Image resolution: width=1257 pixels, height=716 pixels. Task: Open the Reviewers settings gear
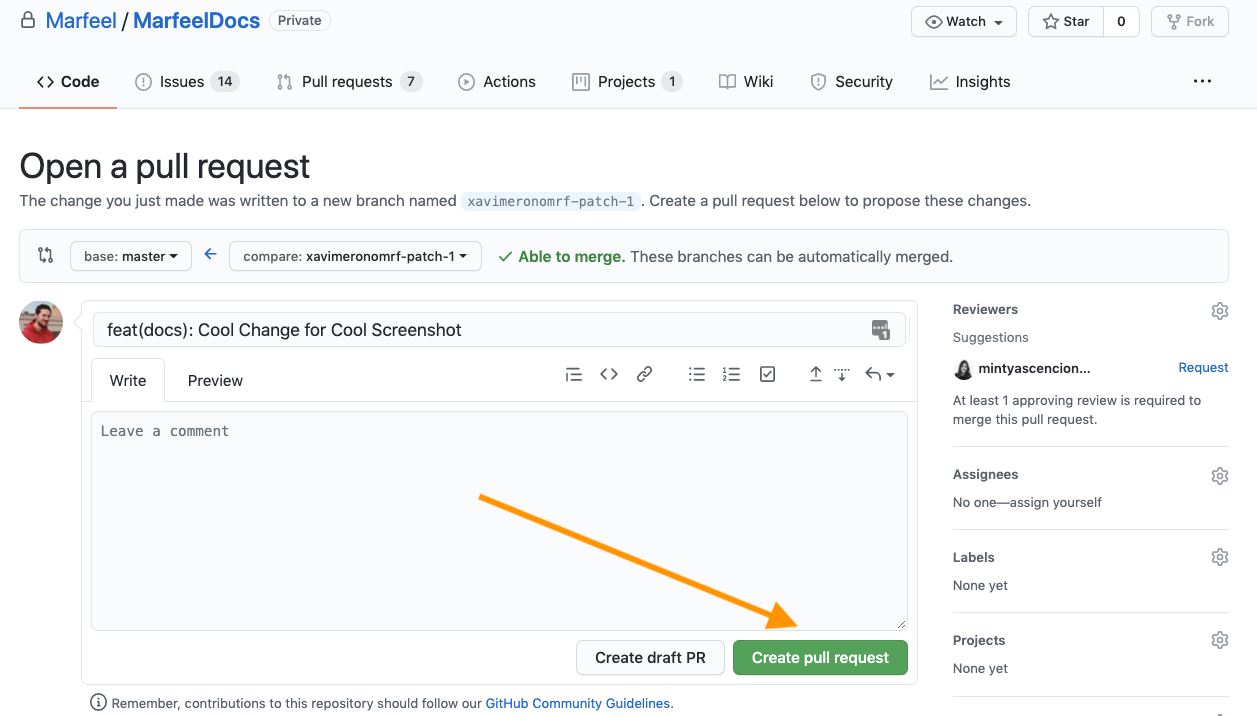point(1219,311)
